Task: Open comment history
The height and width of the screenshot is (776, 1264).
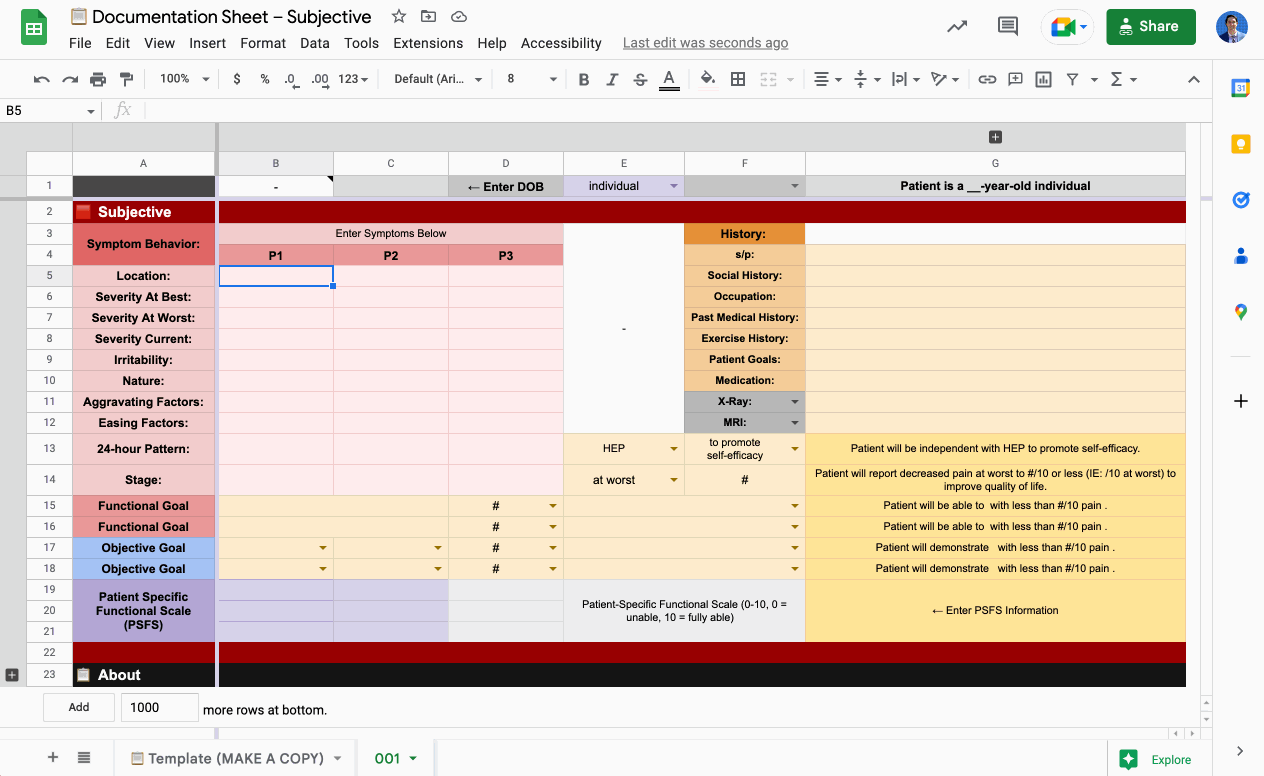Action: (x=1008, y=26)
